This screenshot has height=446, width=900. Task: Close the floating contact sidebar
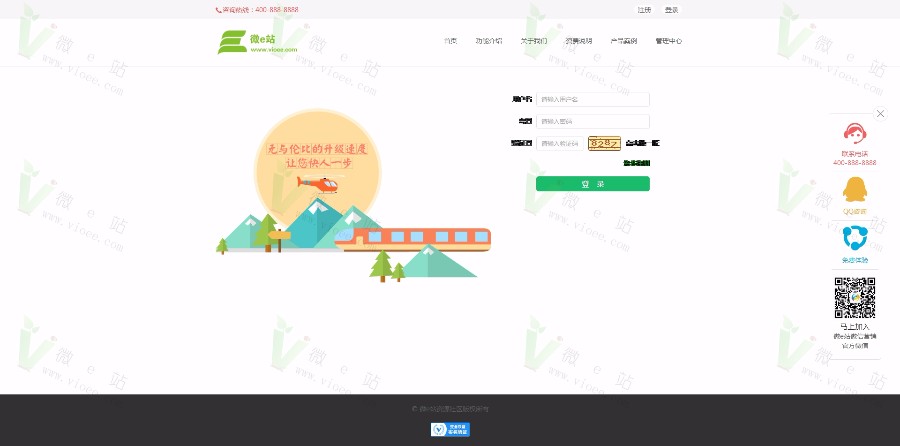point(880,114)
